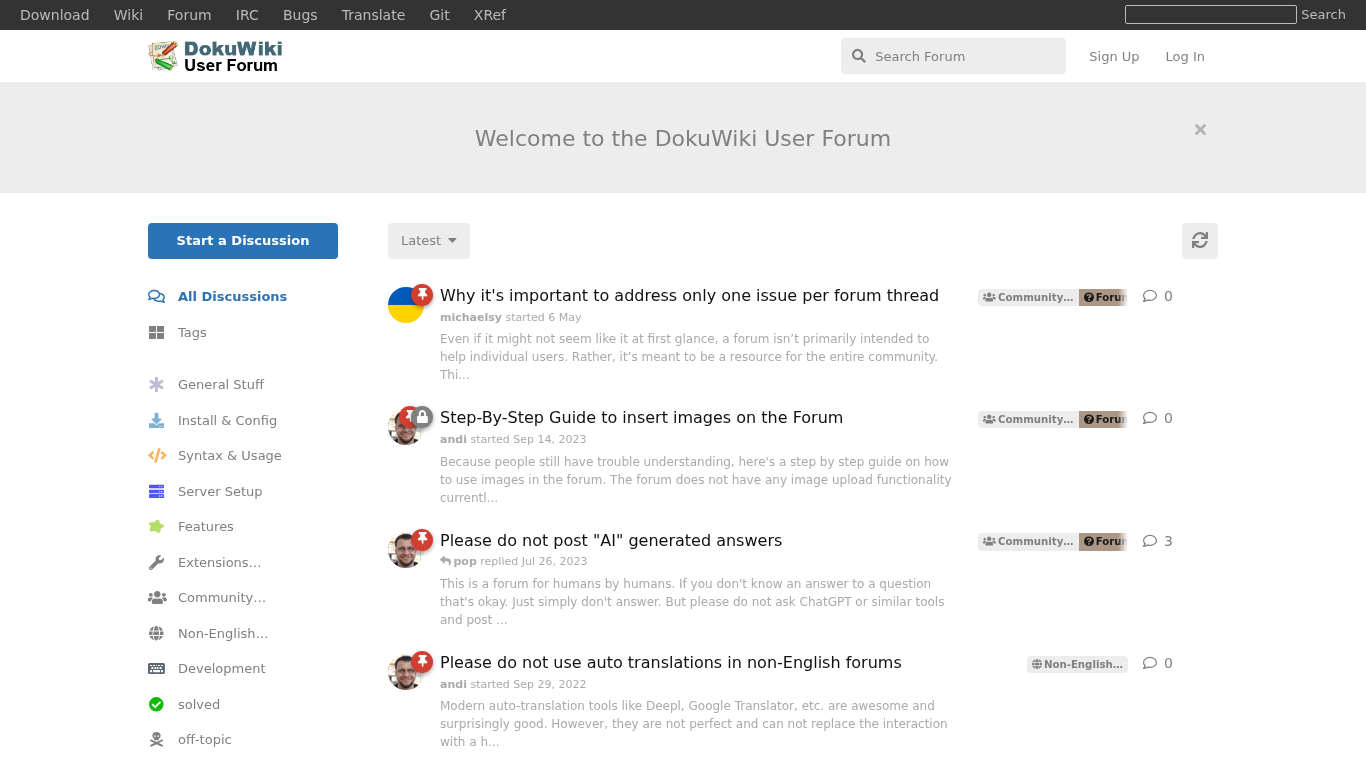Click the refresh discussions icon button
1366x768 pixels.
coord(1199,241)
